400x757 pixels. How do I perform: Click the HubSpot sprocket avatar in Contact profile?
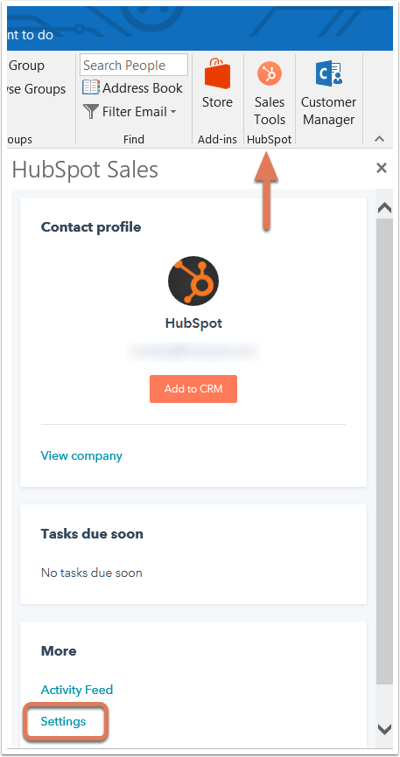click(x=193, y=281)
